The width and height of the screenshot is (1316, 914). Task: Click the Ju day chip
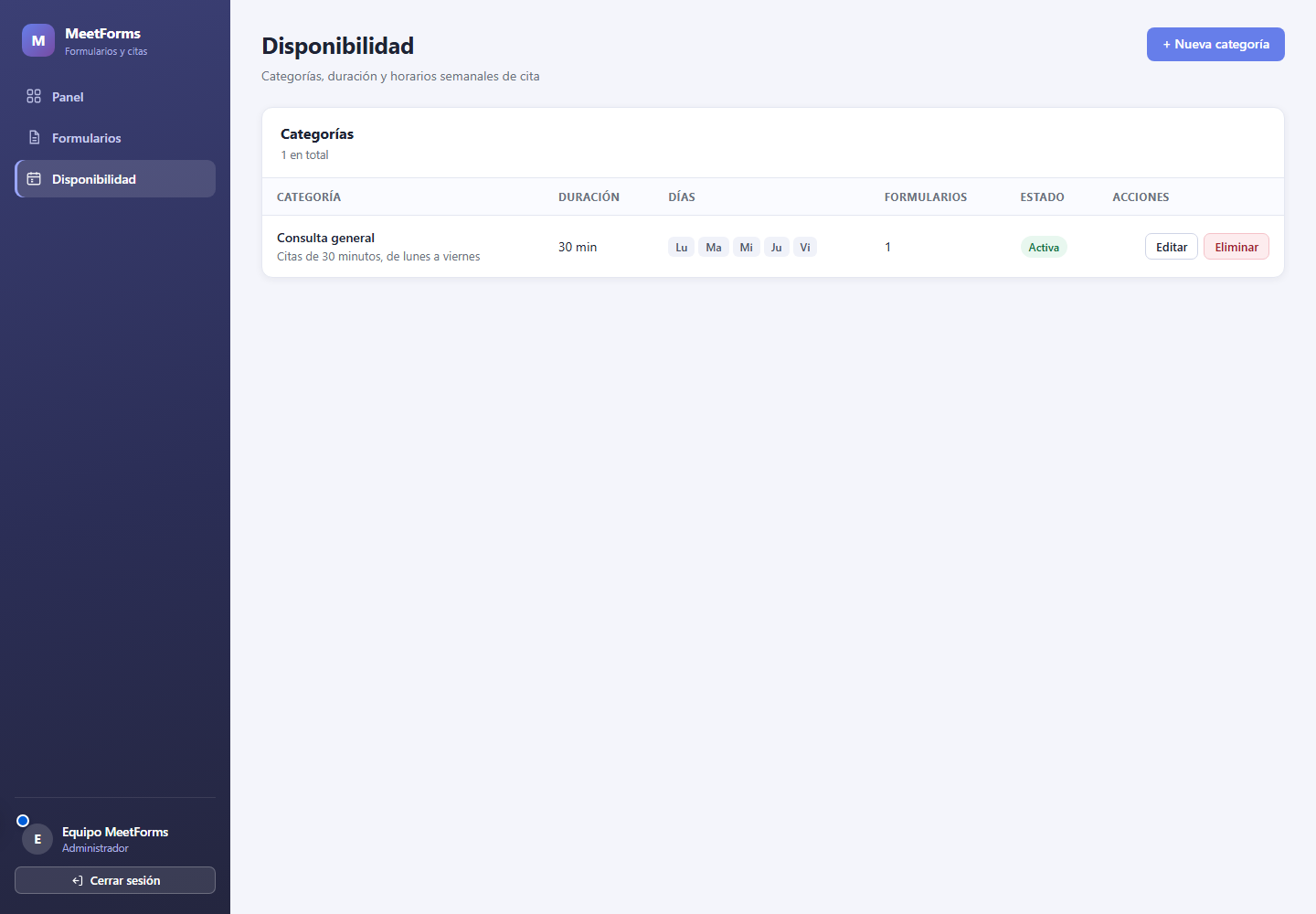click(x=777, y=247)
